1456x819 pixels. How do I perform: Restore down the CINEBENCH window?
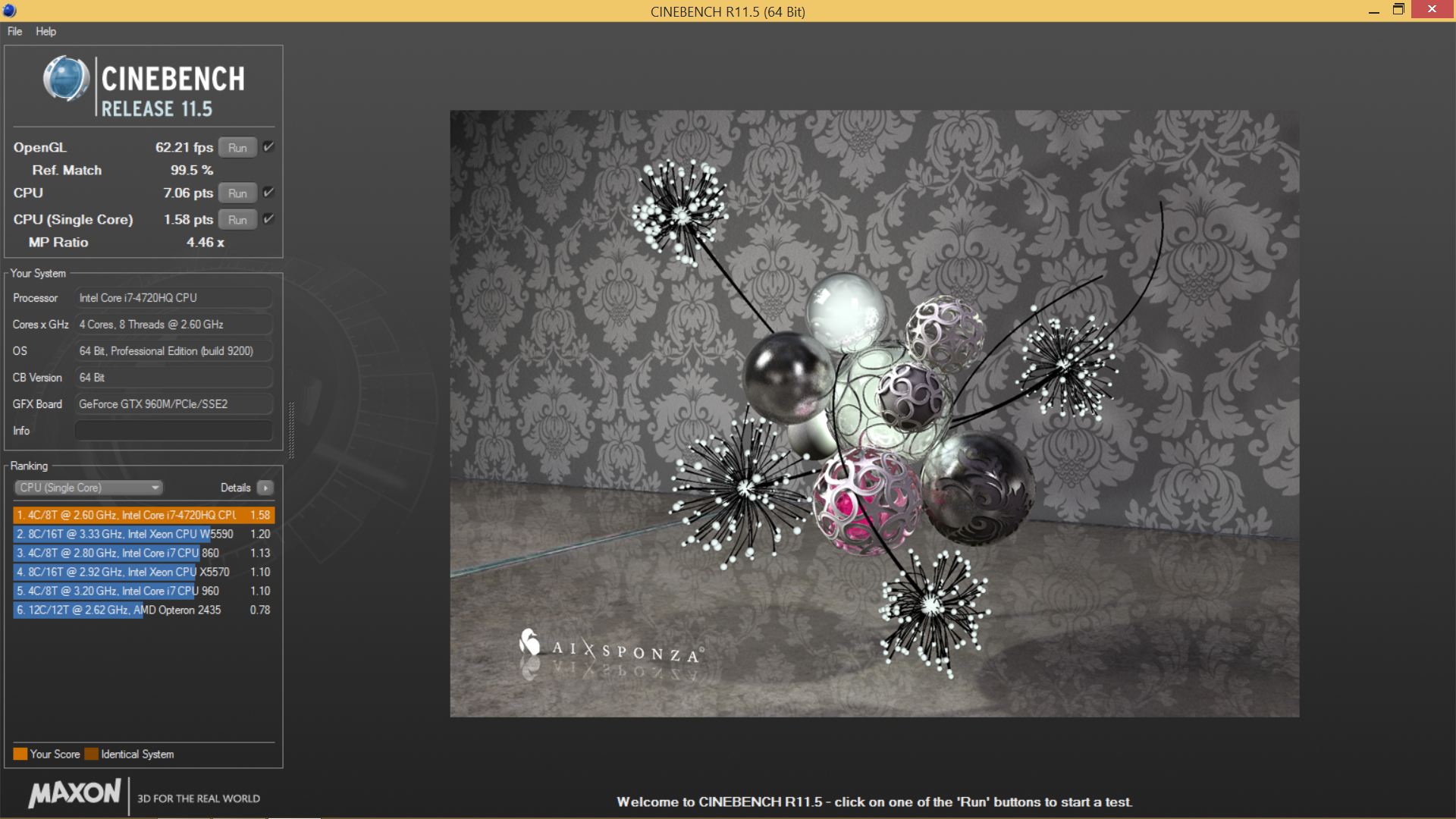[1398, 9]
